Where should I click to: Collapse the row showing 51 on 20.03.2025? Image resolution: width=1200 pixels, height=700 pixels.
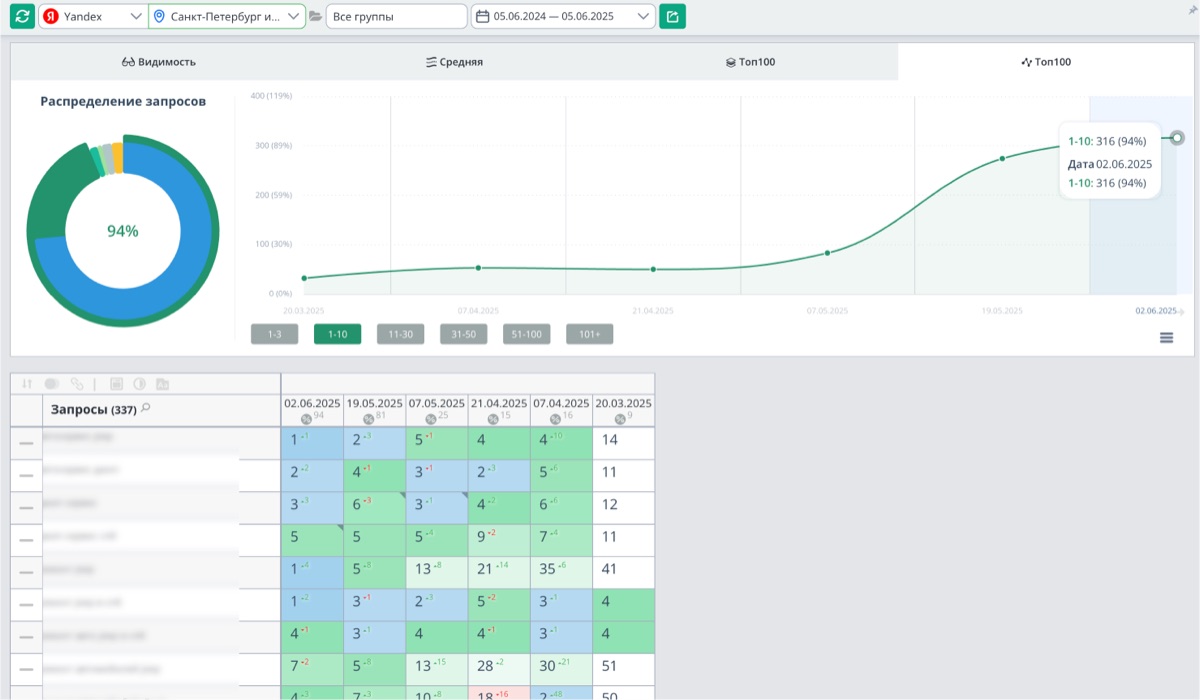[26, 669]
